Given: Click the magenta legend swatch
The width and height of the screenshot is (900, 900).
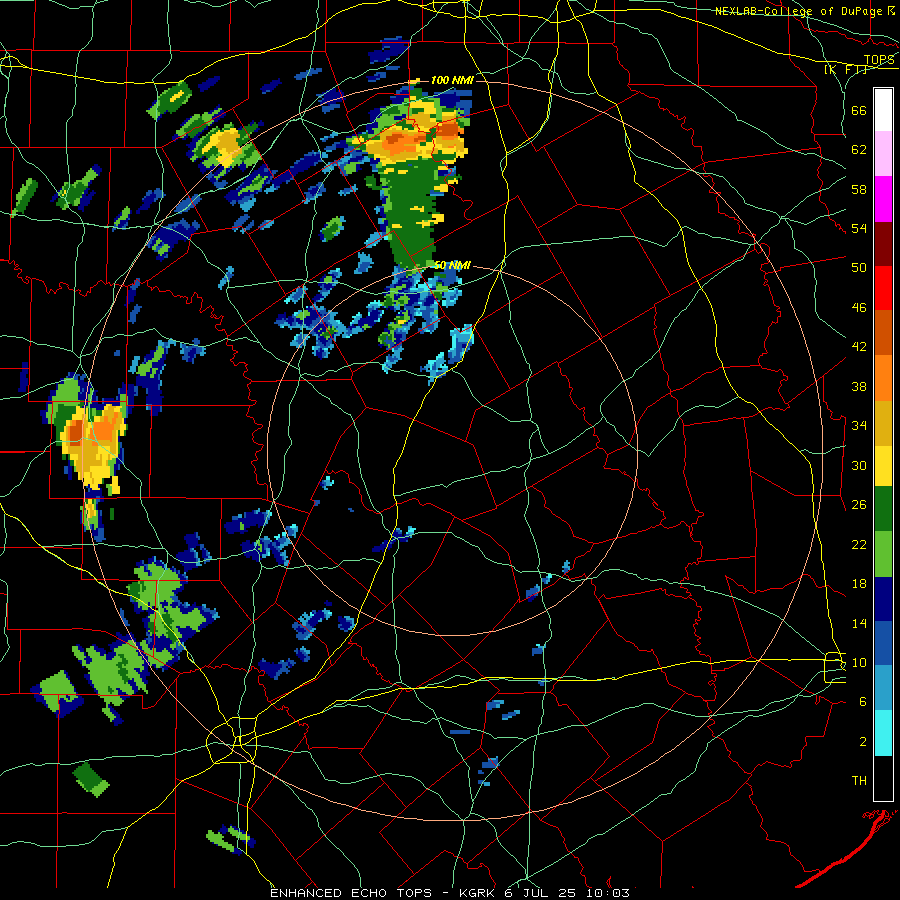Looking at the screenshot, I should point(883,199).
